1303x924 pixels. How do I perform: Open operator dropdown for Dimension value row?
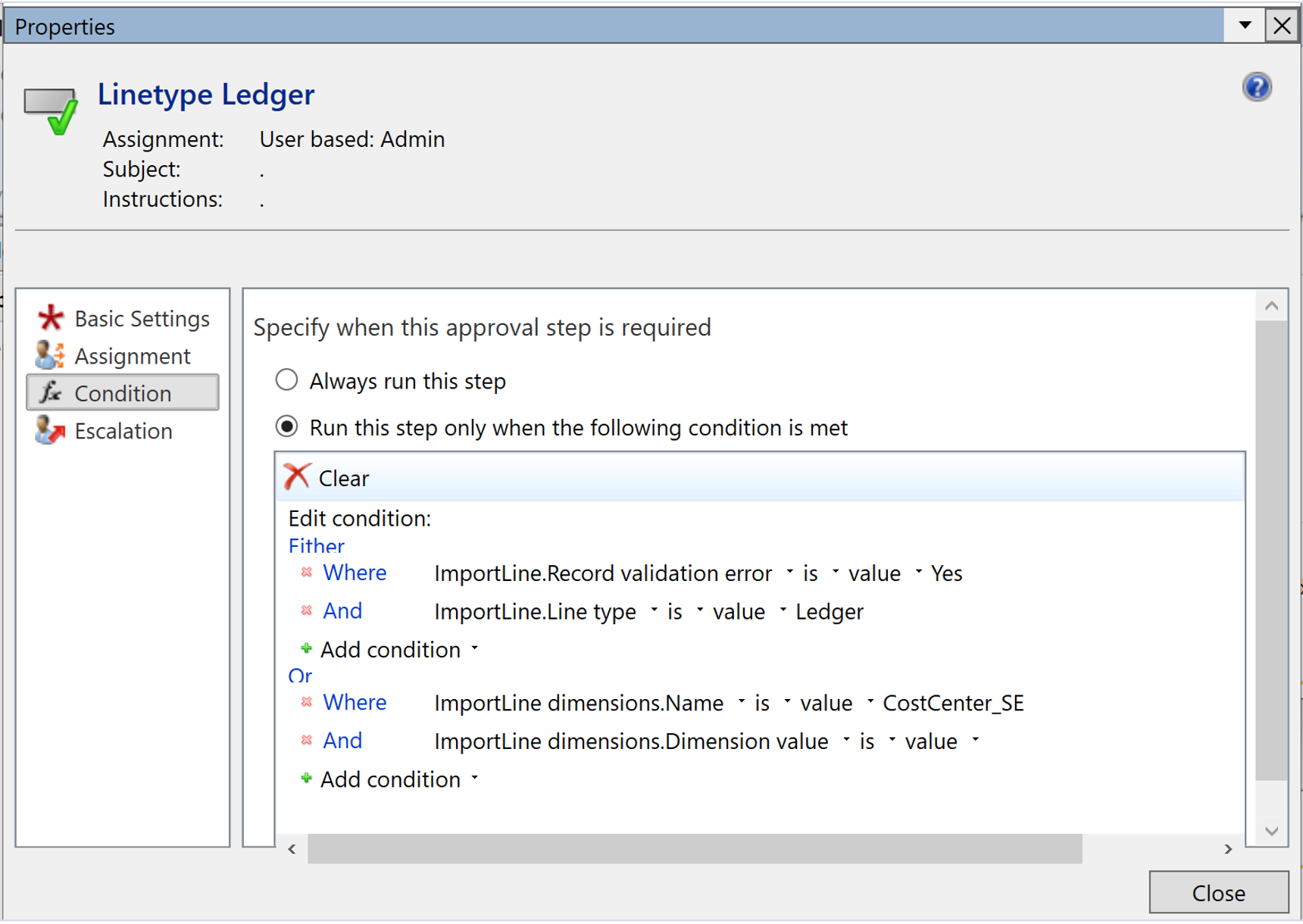click(x=892, y=739)
